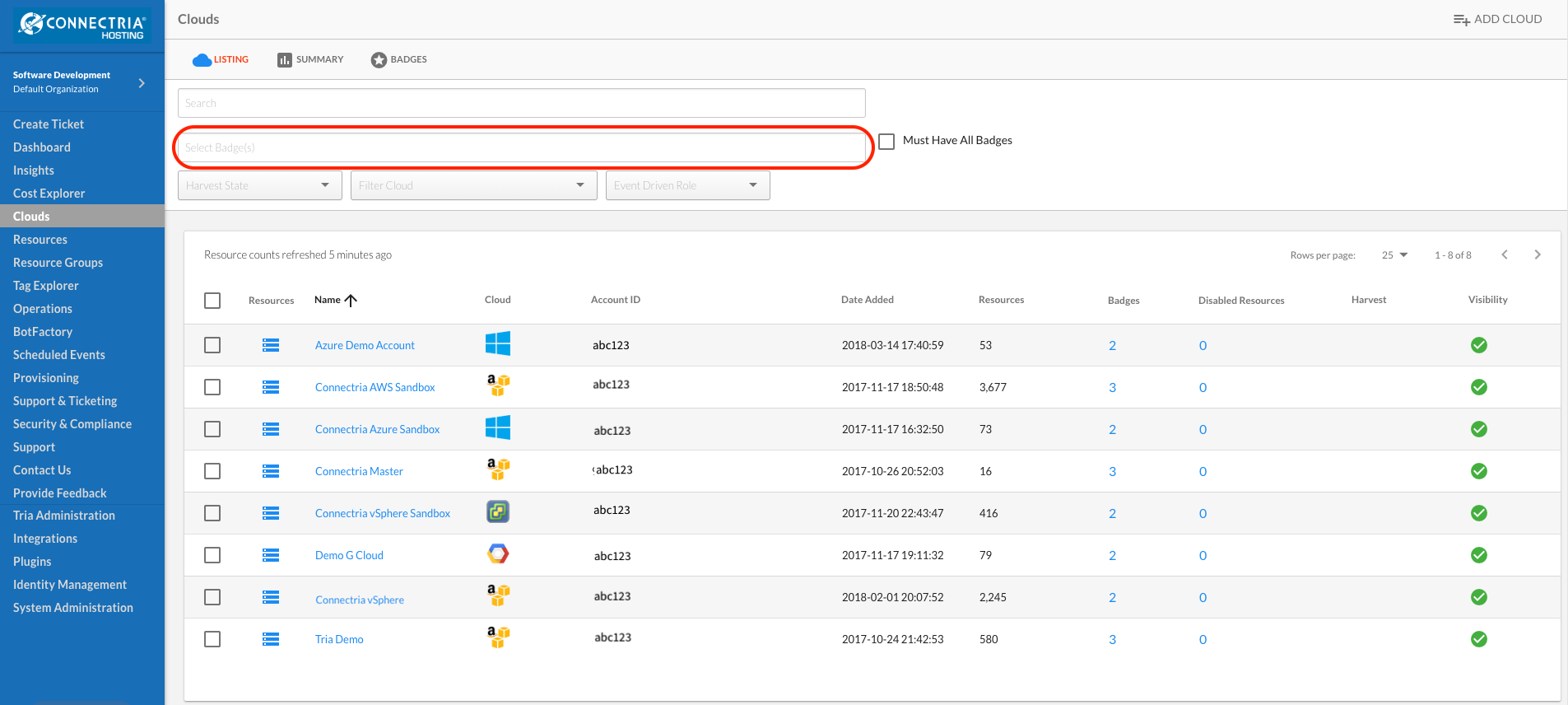Open the Connectria vSphere Sandbox link
The height and width of the screenshot is (705, 1568).
click(383, 513)
